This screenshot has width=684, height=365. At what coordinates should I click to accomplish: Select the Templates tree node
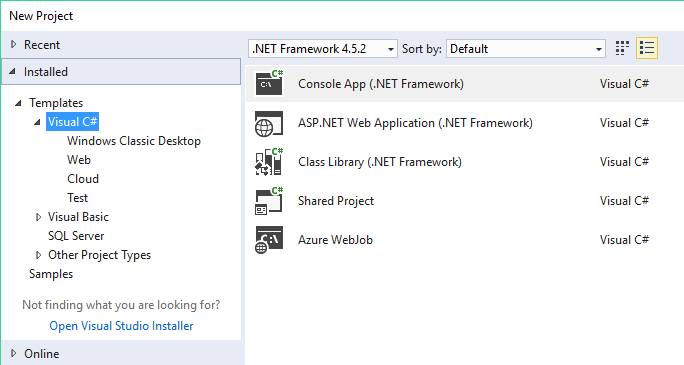tap(56, 103)
